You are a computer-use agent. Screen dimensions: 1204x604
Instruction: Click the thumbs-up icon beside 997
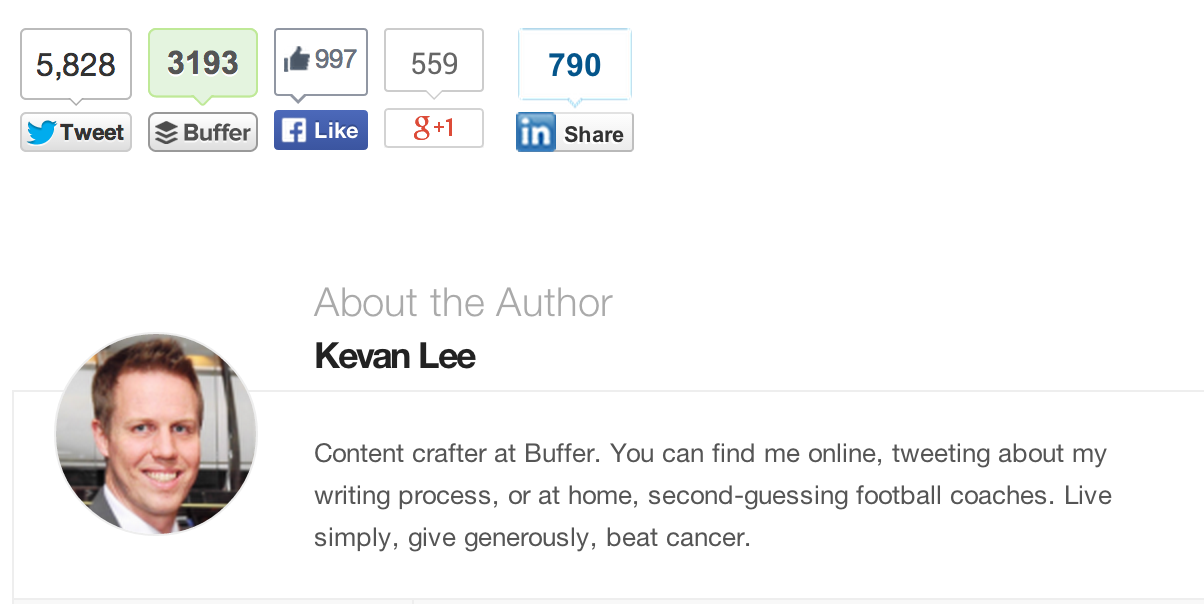pos(297,60)
